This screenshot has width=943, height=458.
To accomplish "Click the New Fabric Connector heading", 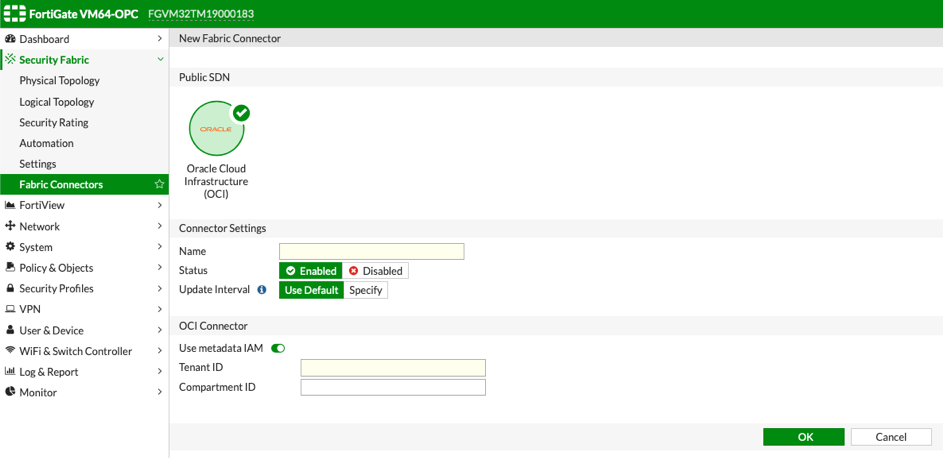I will pyautogui.click(x=230, y=38).
